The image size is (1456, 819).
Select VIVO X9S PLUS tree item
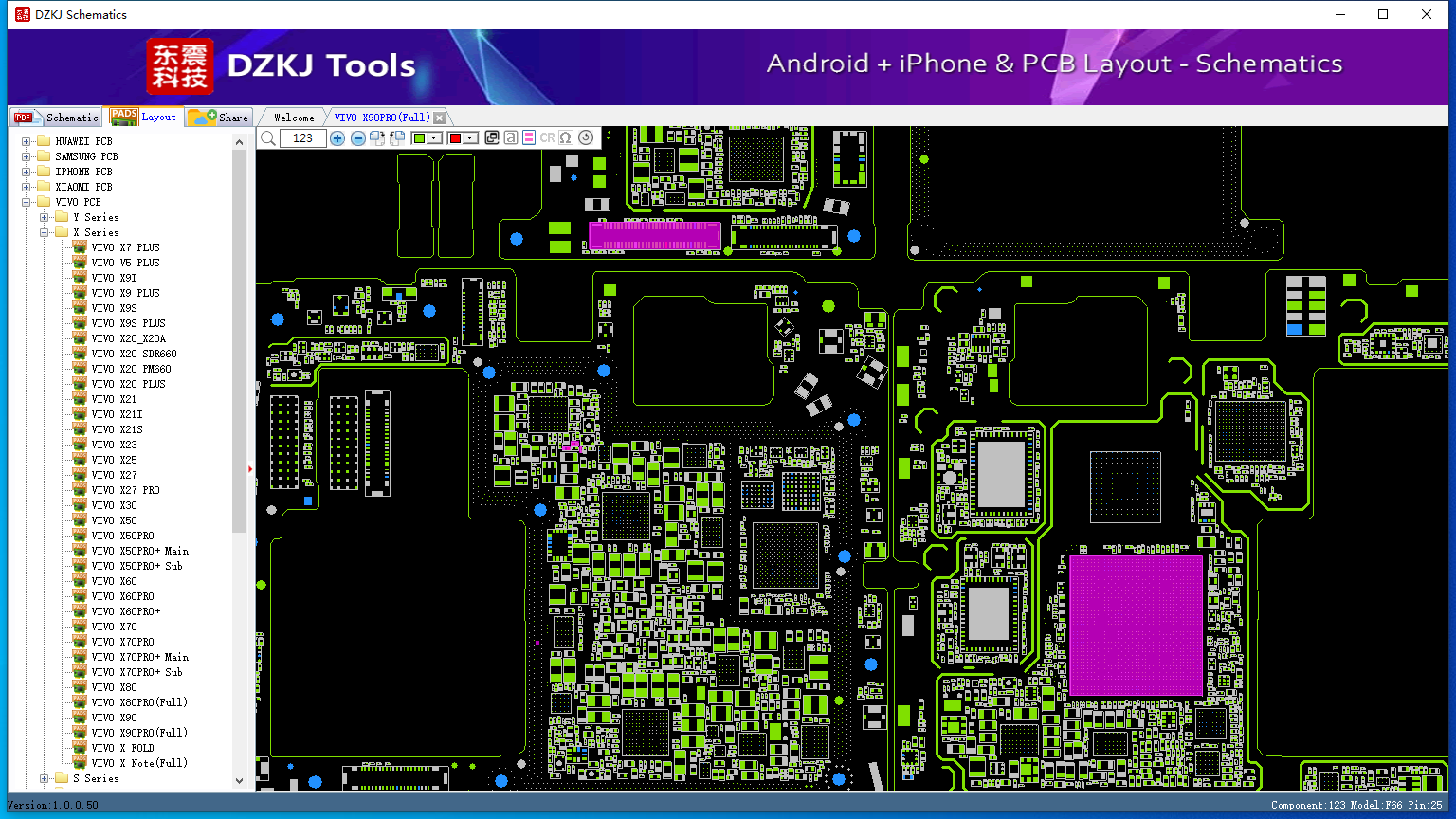pyautogui.click(x=128, y=323)
